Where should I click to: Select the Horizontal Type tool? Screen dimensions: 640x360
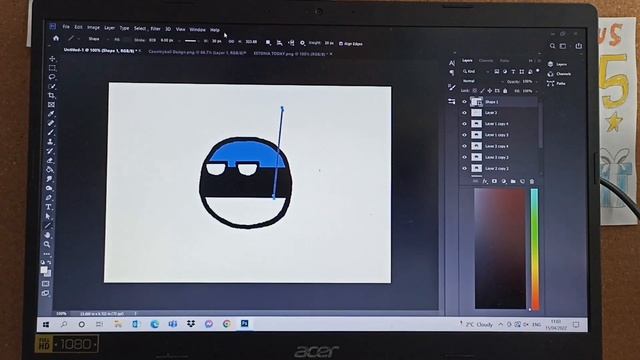point(48,207)
